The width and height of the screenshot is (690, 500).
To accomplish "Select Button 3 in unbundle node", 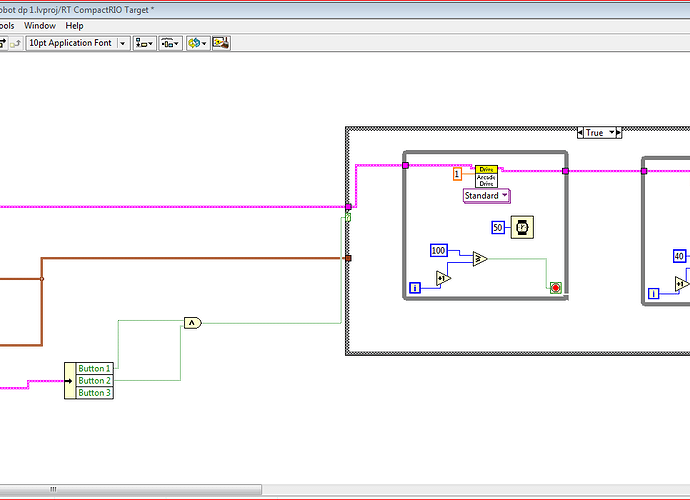I will coord(94,393).
